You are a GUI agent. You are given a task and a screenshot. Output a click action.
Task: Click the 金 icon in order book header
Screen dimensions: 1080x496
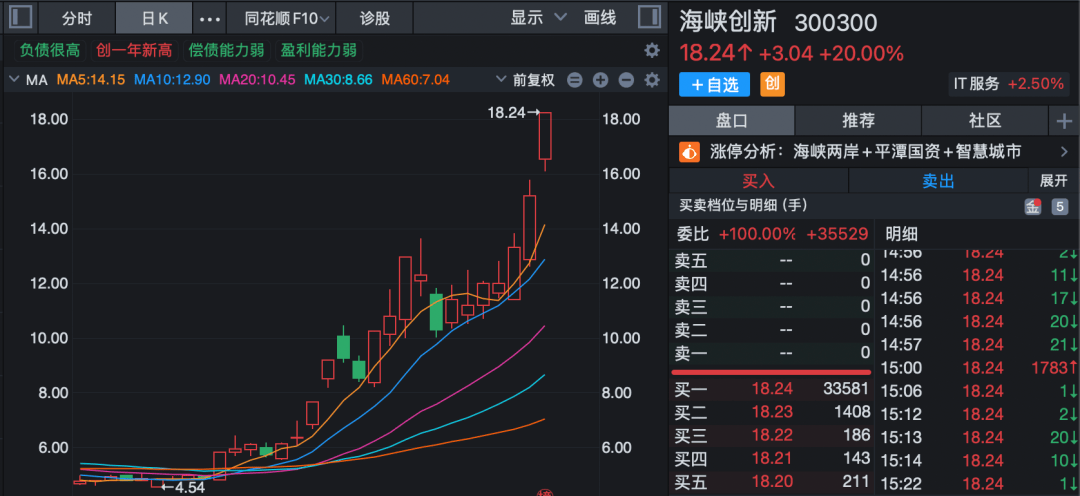[1032, 206]
